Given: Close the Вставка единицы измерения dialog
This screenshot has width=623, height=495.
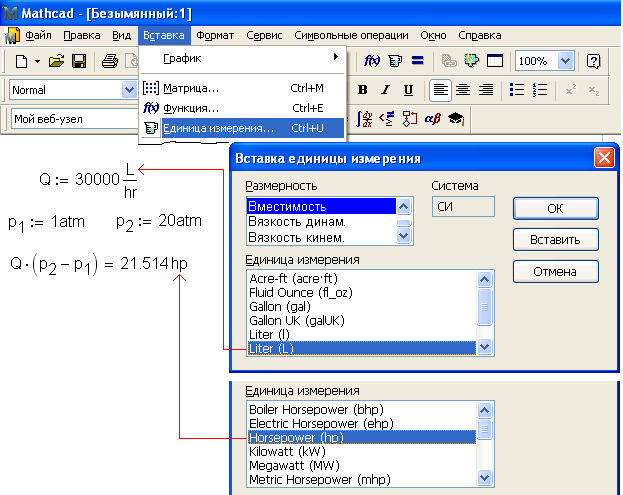Looking at the screenshot, I should 604,158.
